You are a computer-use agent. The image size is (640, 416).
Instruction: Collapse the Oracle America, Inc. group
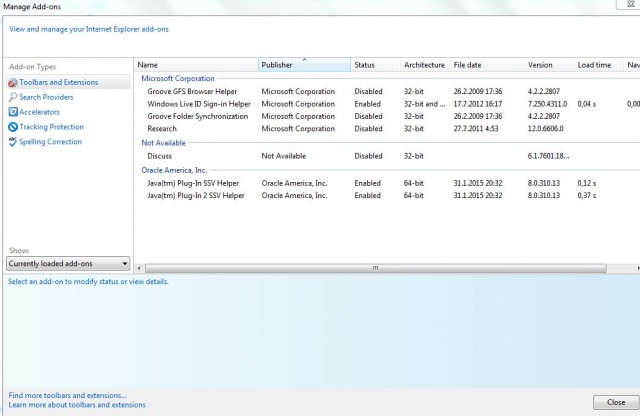click(174, 170)
